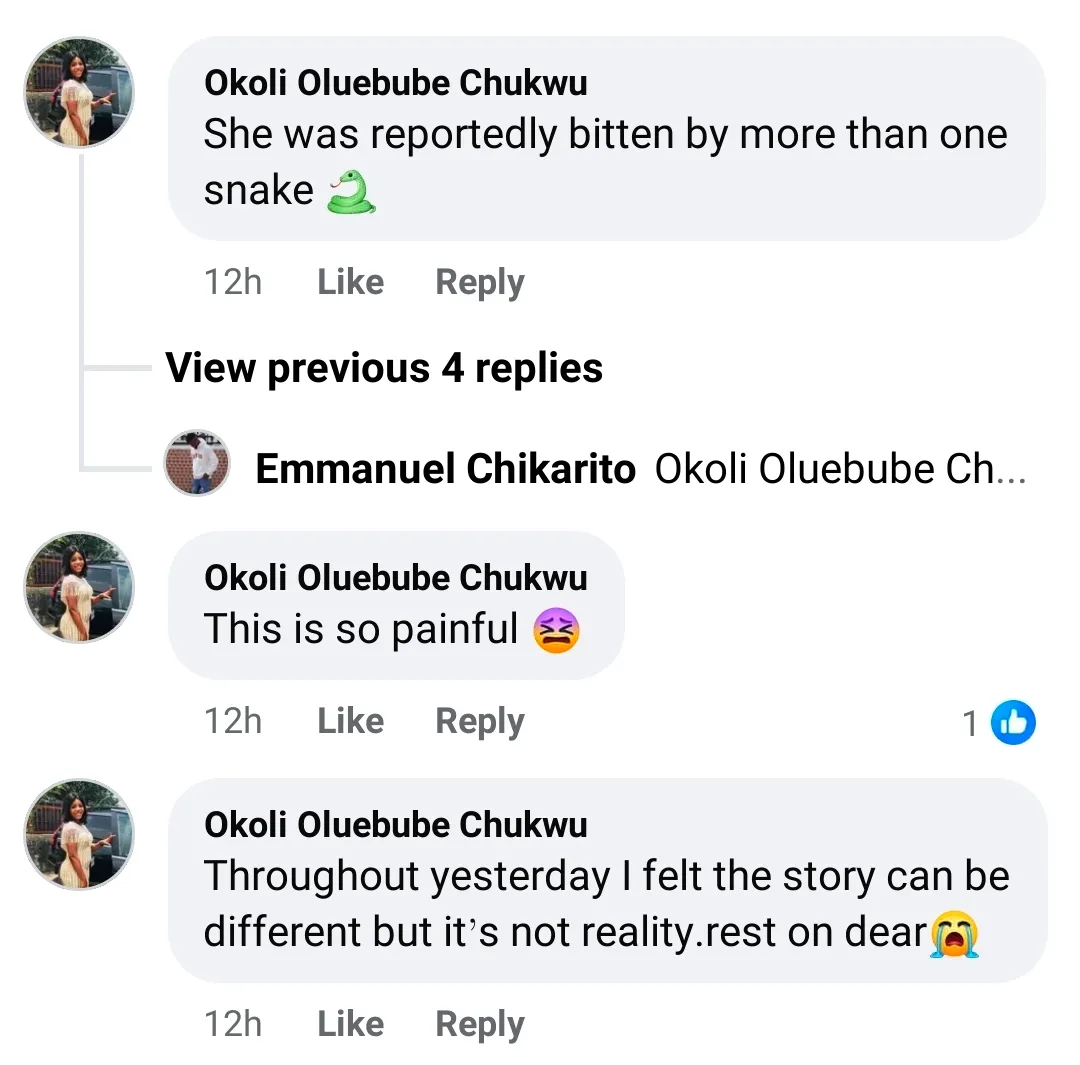Image resolution: width=1080 pixels, height=1065 pixels.
Task: Open Okoli Oluebube Chukwu name on first comment
Action: coord(396,84)
